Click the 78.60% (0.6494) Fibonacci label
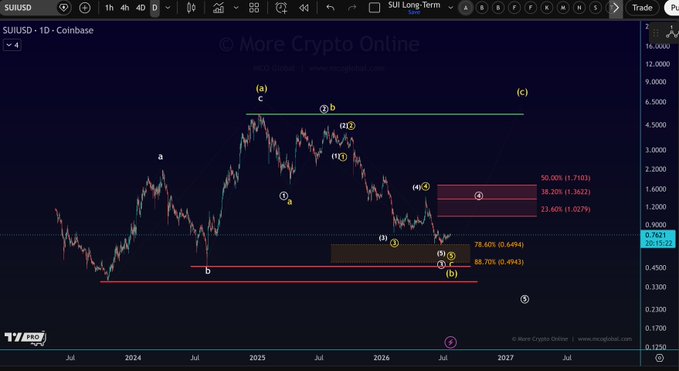The image size is (679, 371). [499, 245]
